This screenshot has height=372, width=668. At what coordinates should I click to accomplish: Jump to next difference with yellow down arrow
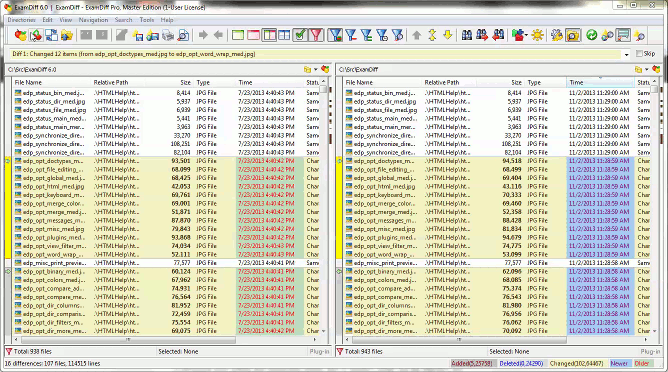447,35
